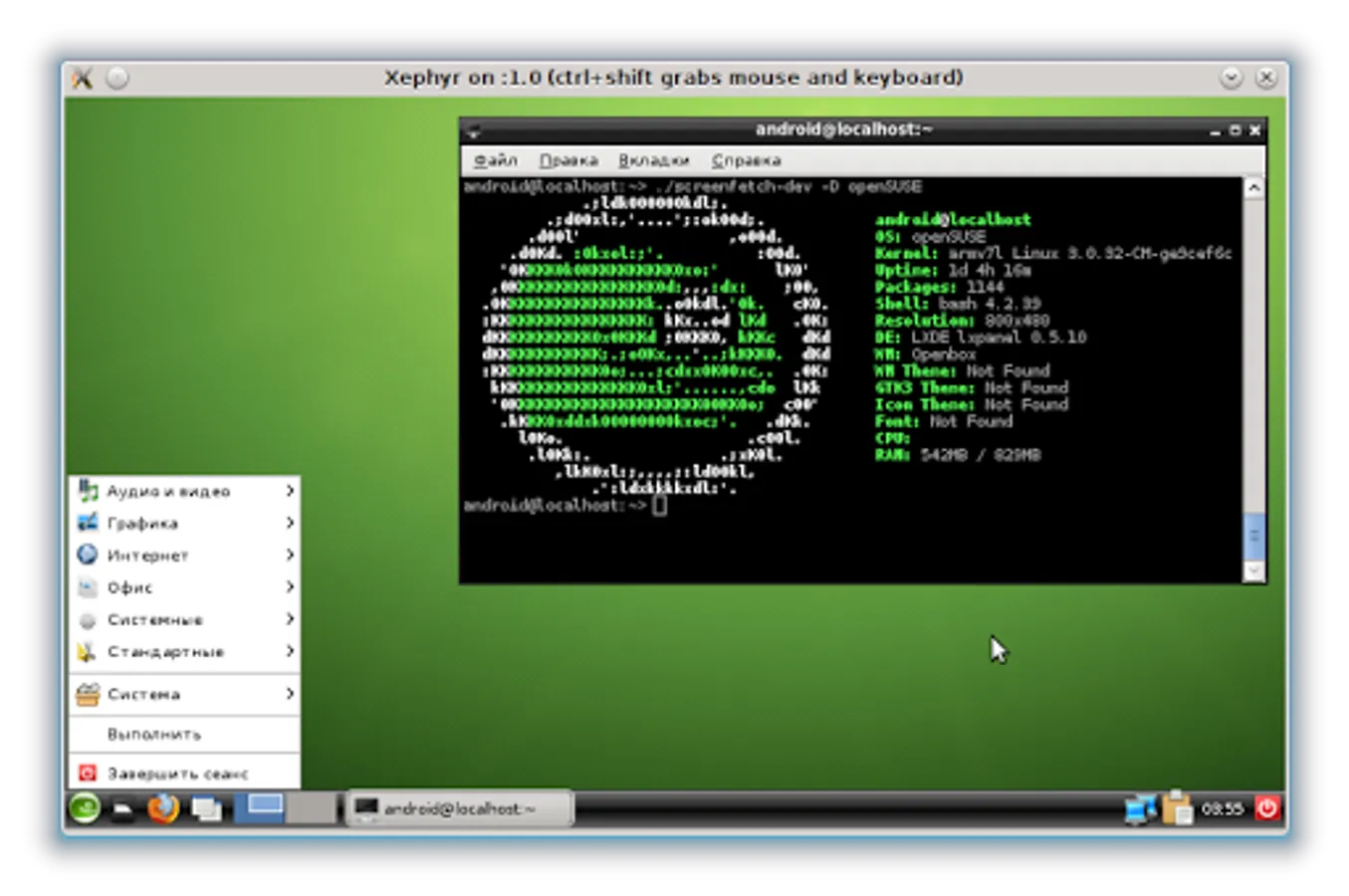The image size is (1349, 896).
Task: Expand the Аудио и видео submenu
Action: pyautogui.click(x=185, y=491)
